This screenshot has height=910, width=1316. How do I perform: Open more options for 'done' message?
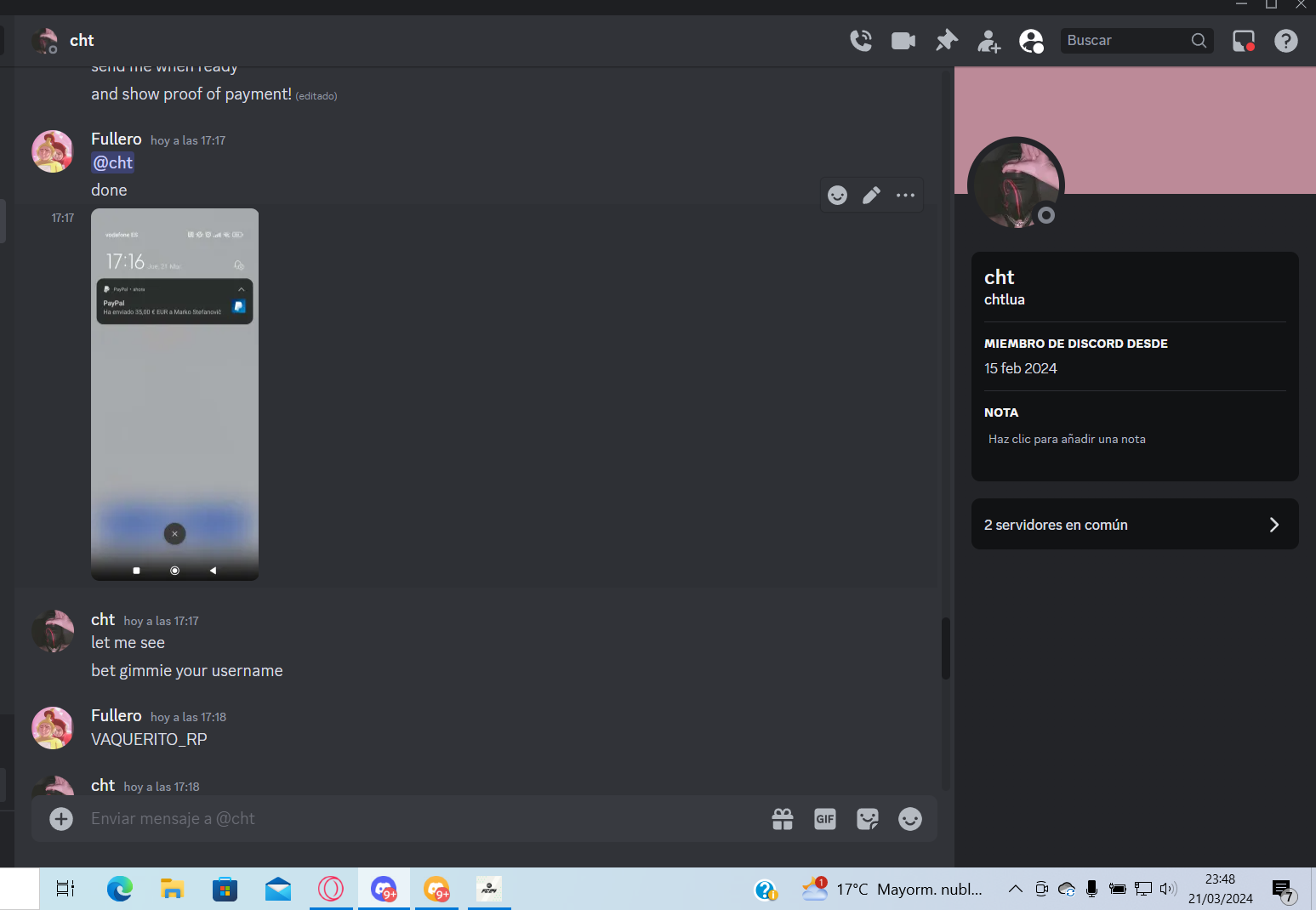tap(905, 196)
